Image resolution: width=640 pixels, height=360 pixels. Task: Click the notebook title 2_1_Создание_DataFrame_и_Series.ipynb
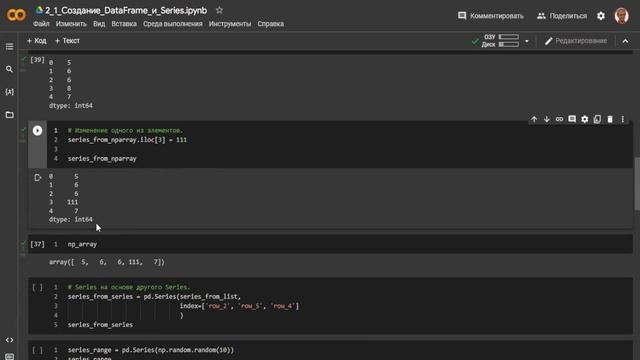click(126, 10)
